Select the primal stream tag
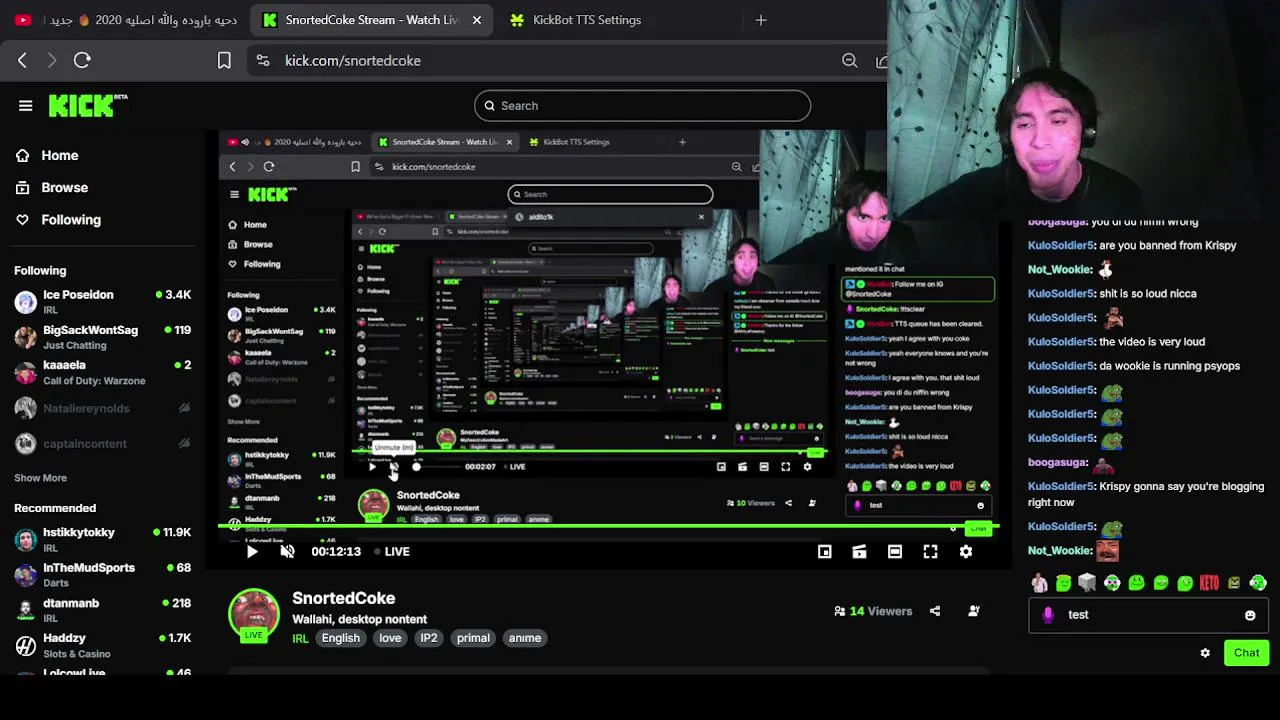 click(473, 638)
